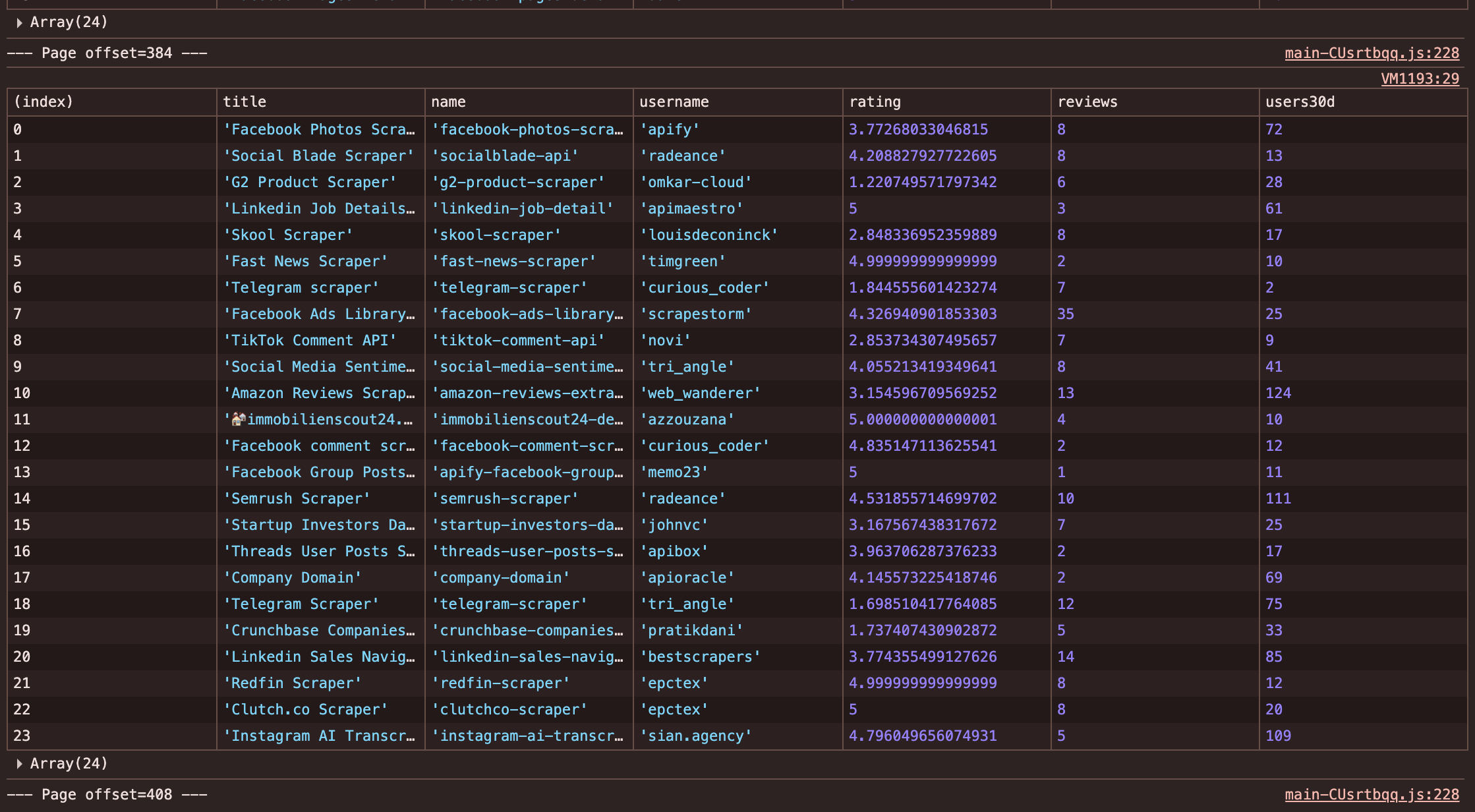This screenshot has width=1475, height=812.
Task: Click the rating value 1.220749571797342
Action: (x=923, y=182)
